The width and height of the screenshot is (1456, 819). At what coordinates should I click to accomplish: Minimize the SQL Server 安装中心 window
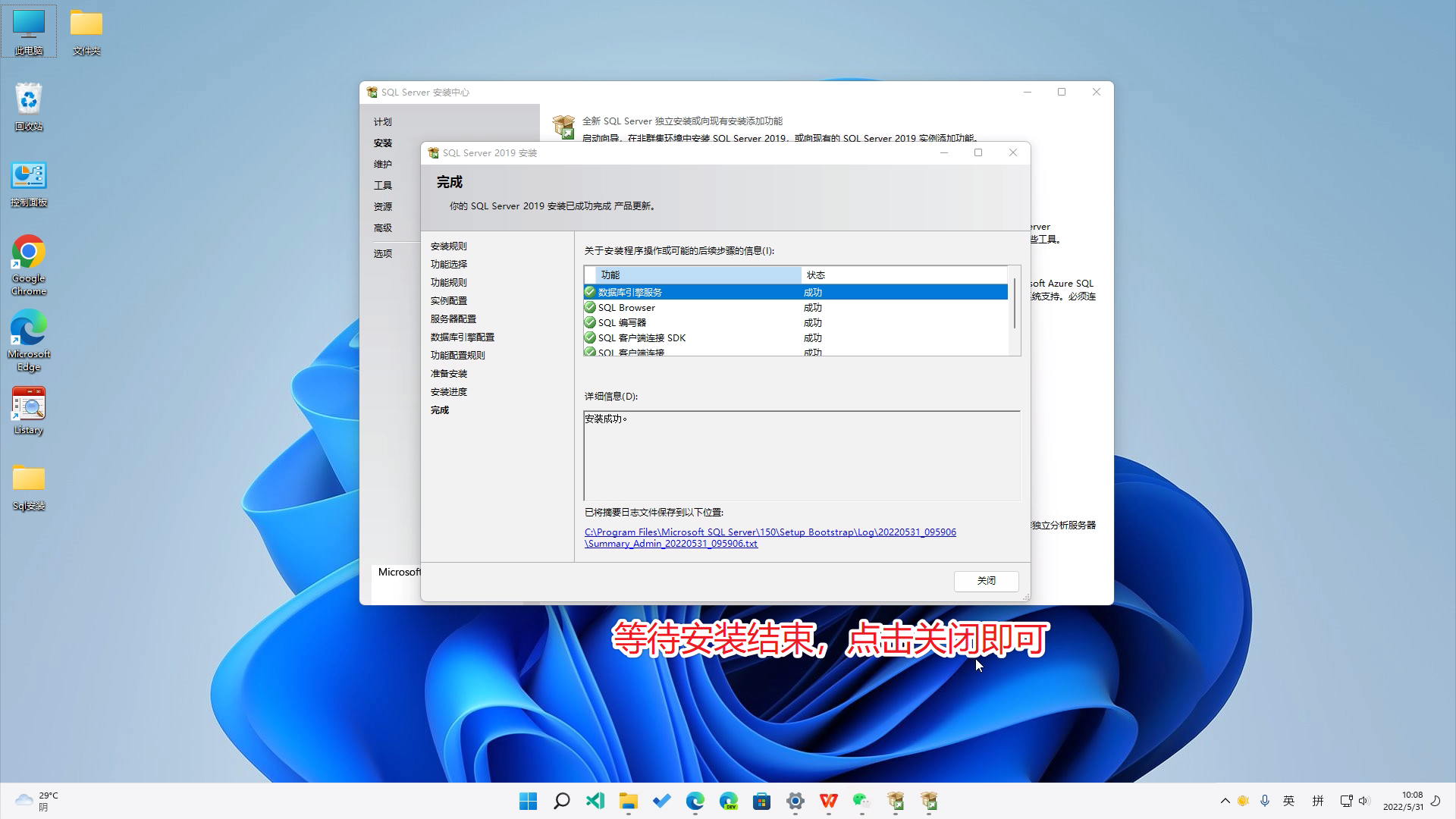[1028, 92]
